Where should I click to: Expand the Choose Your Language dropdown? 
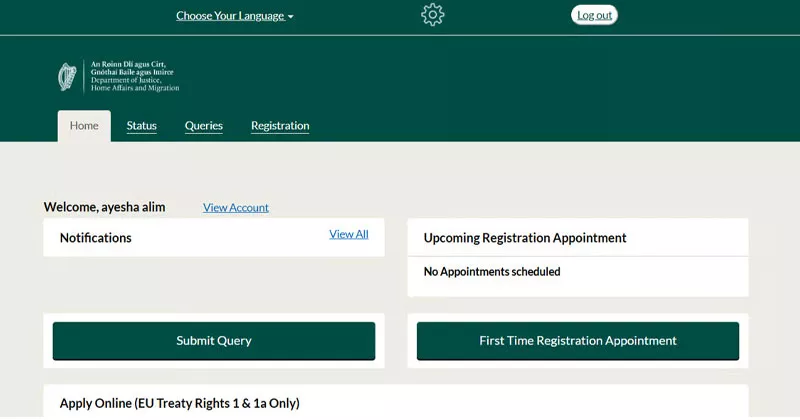pyautogui.click(x=230, y=15)
